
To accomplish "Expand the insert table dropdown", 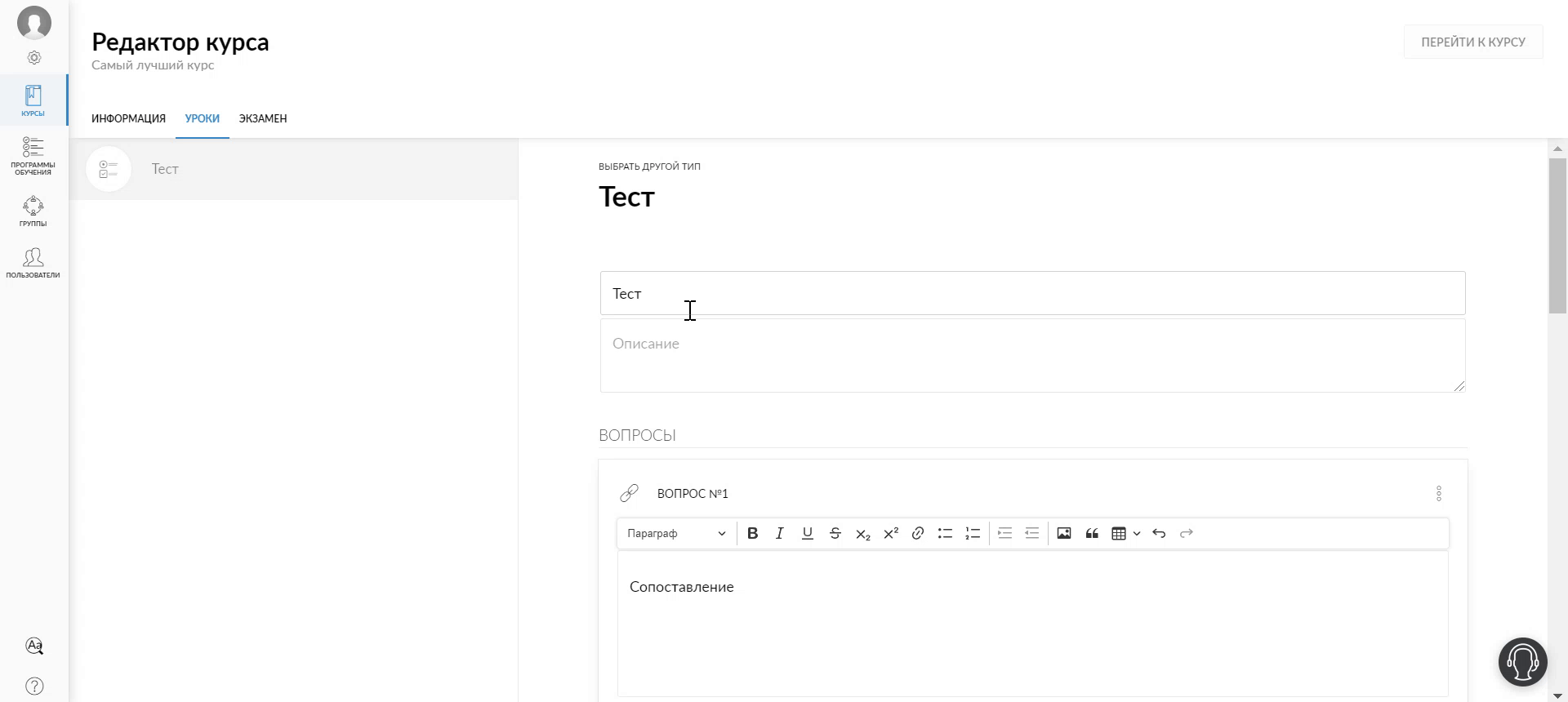I will point(1136,533).
